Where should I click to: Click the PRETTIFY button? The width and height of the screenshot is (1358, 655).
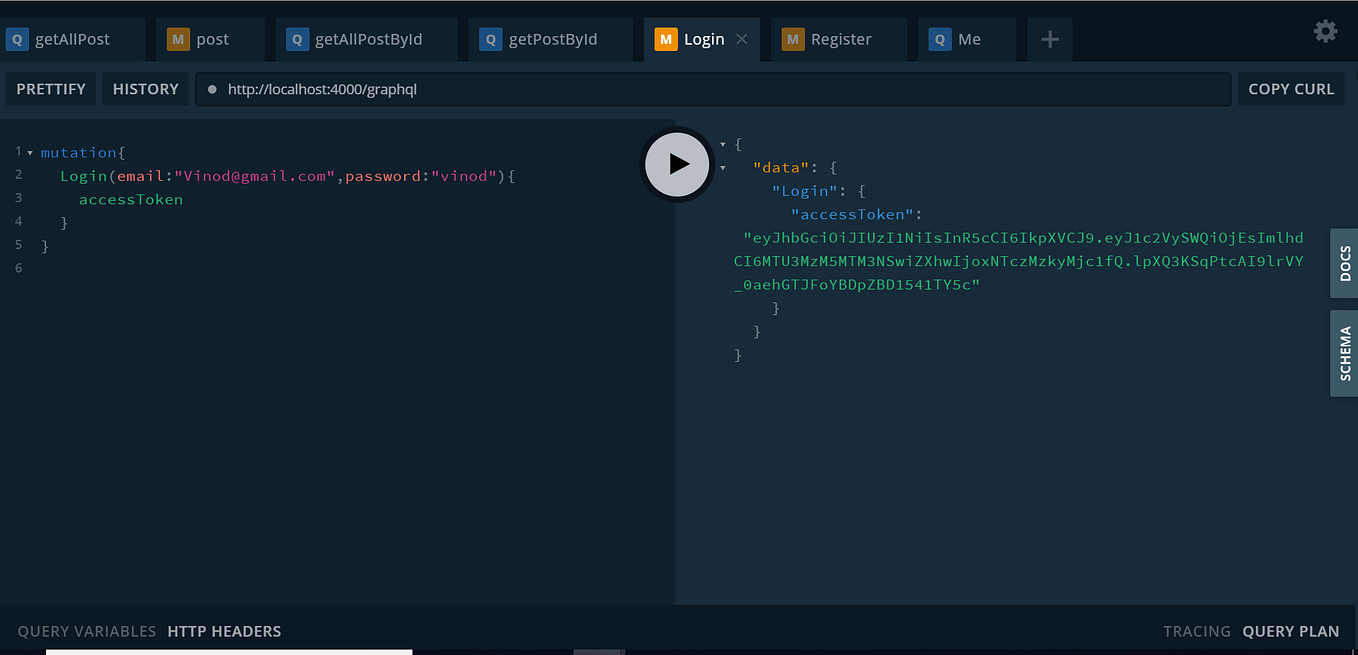50,88
